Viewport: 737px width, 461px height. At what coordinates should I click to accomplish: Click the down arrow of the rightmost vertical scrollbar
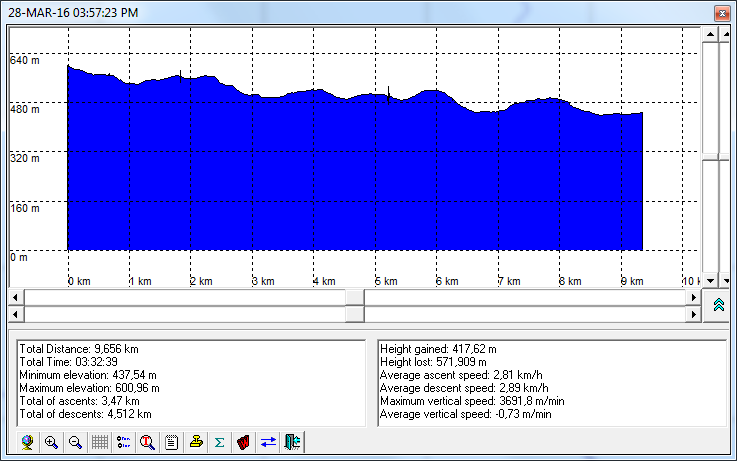pos(727,281)
